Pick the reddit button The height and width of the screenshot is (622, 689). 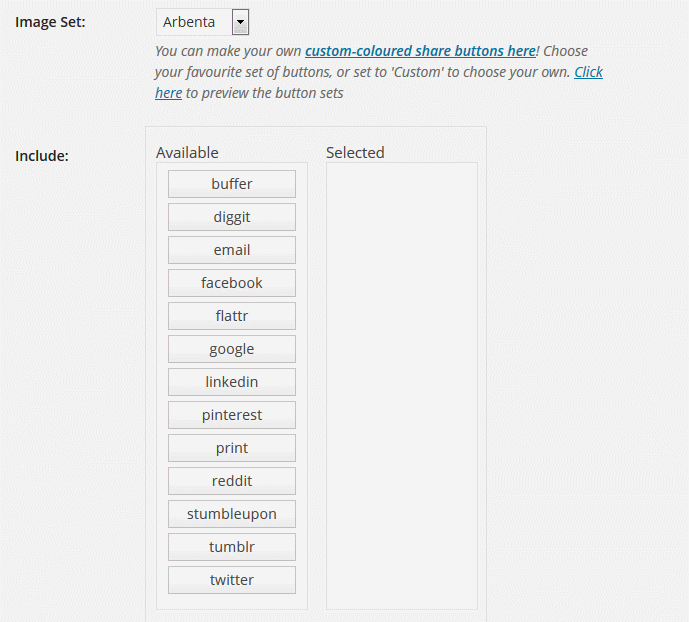tap(232, 481)
